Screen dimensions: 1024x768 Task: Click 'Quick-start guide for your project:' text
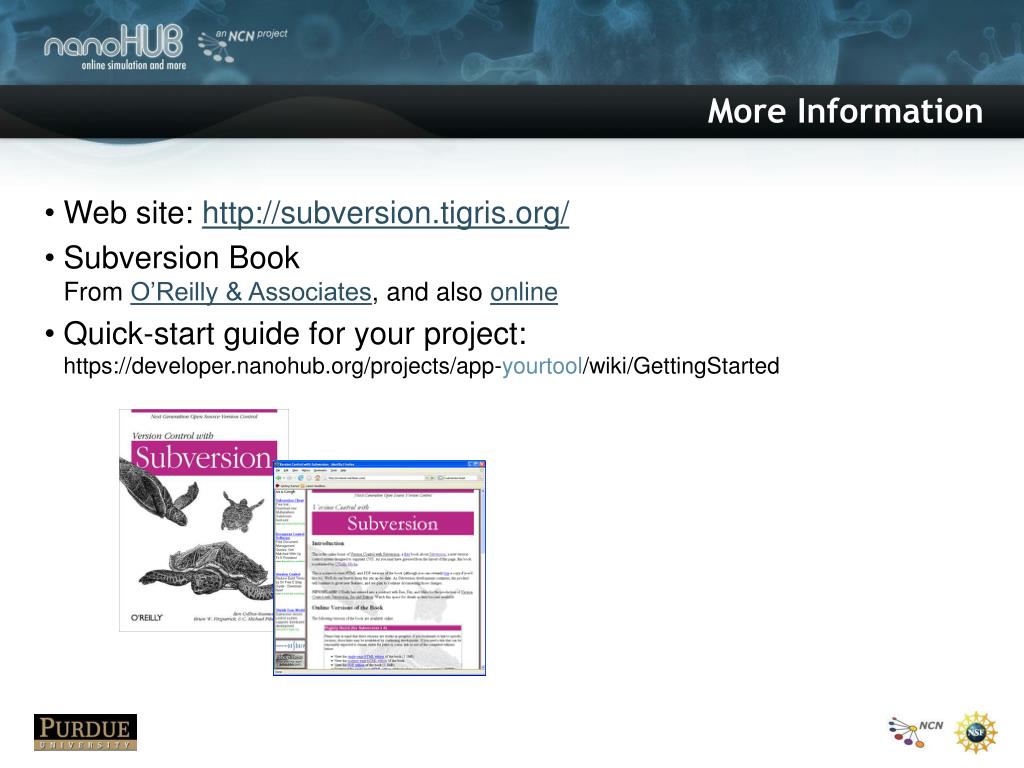[x=295, y=334]
